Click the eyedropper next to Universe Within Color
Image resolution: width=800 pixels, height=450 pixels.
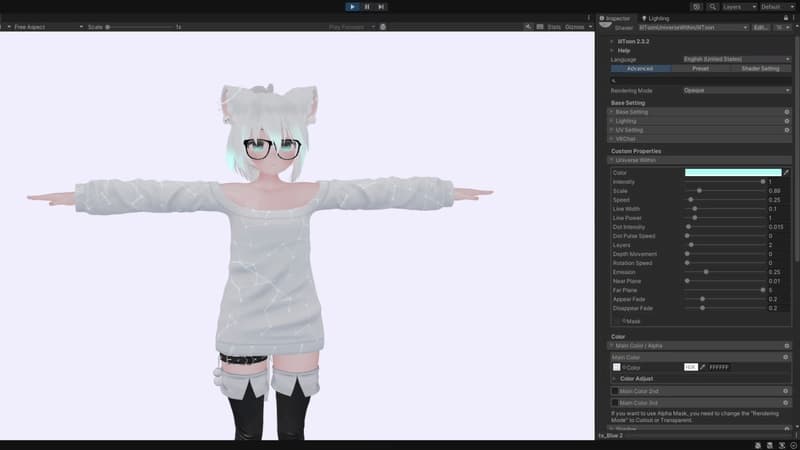(x=786, y=173)
